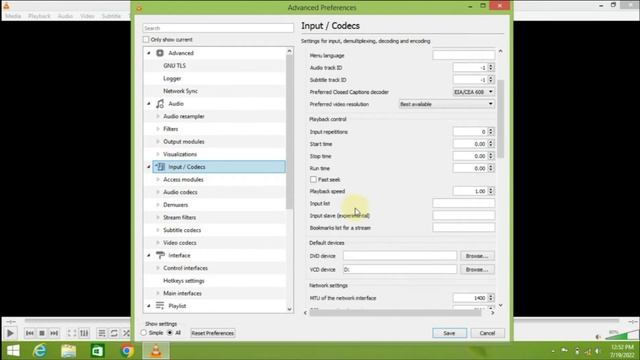Click the VCD device path field

pyautogui.click(x=400, y=269)
